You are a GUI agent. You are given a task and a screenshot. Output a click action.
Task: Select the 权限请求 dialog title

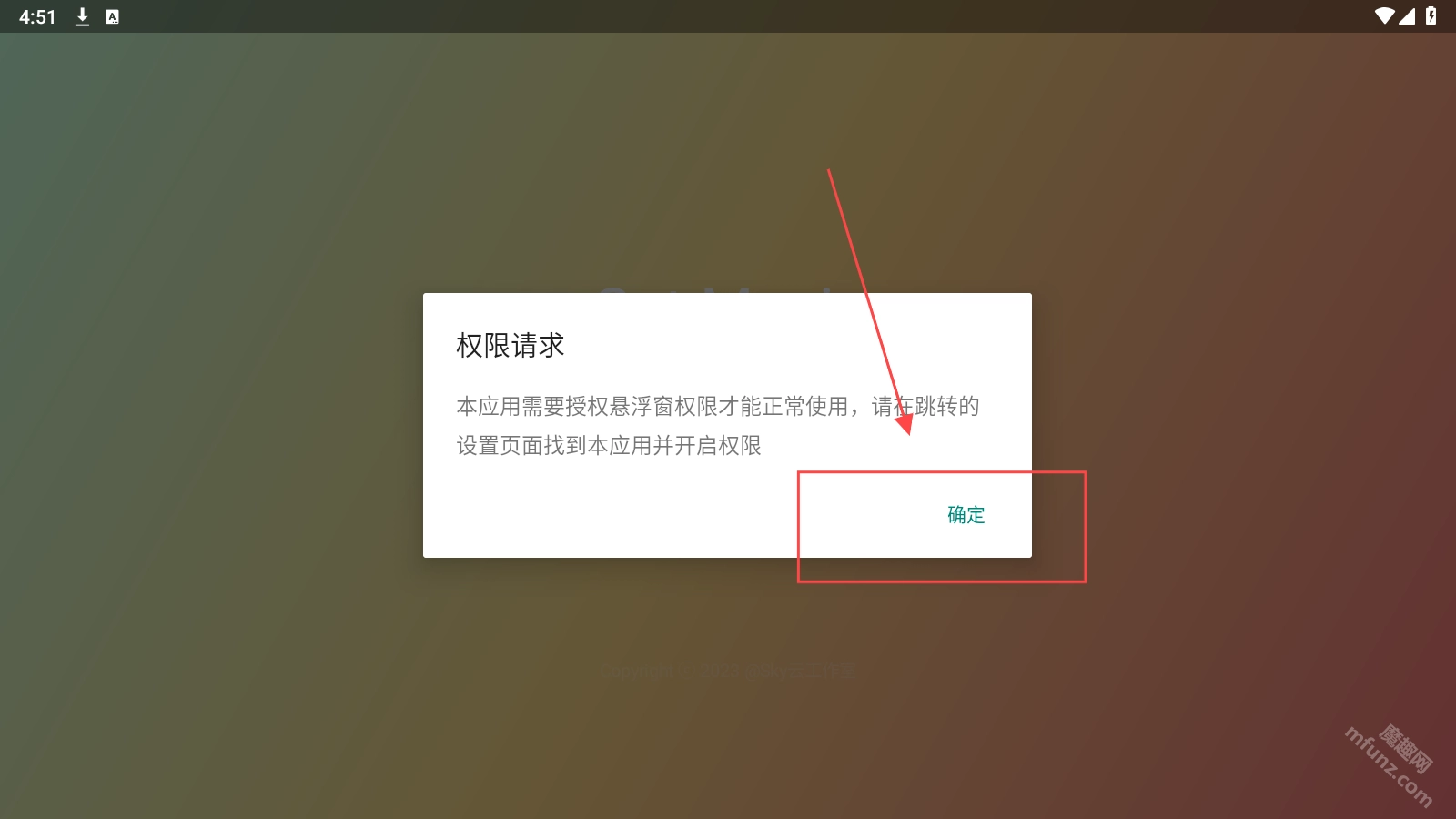[511, 346]
